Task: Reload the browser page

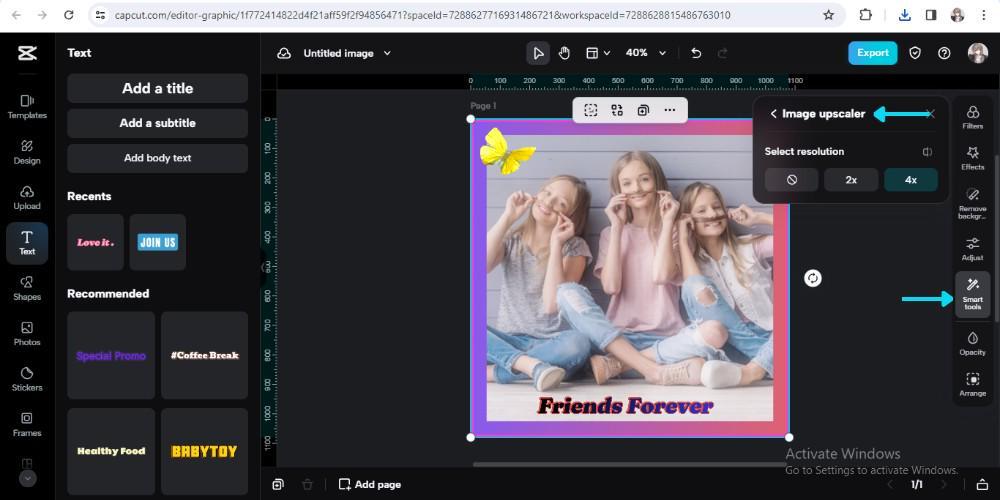Action: [69, 15]
